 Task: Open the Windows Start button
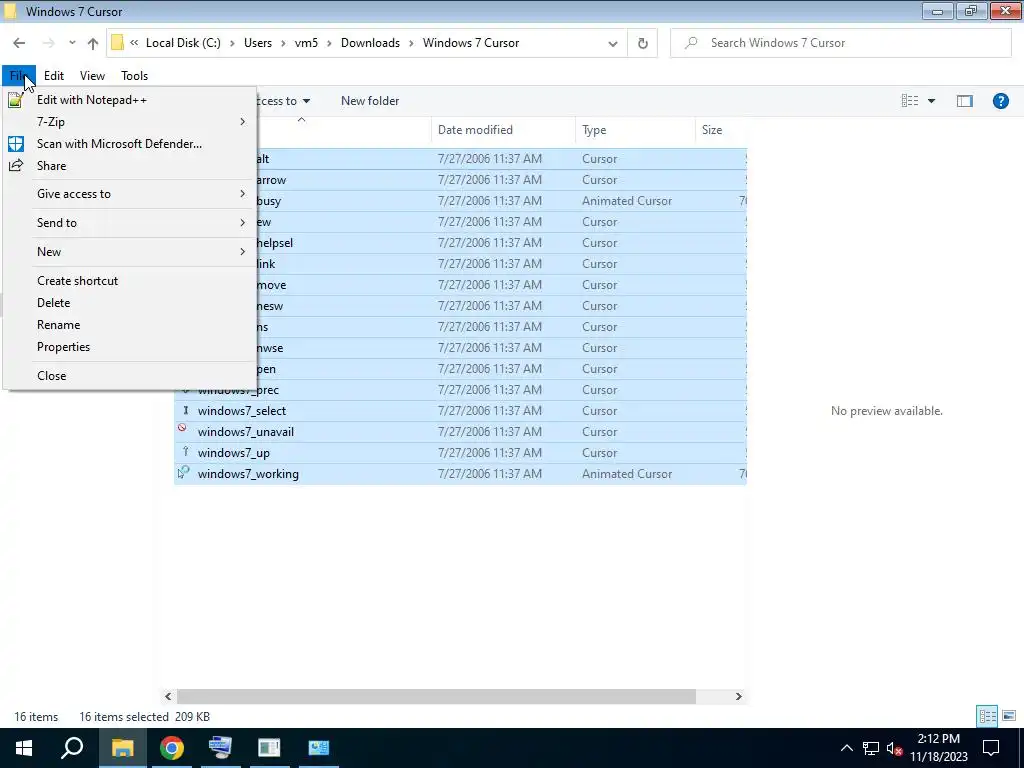click(24, 748)
